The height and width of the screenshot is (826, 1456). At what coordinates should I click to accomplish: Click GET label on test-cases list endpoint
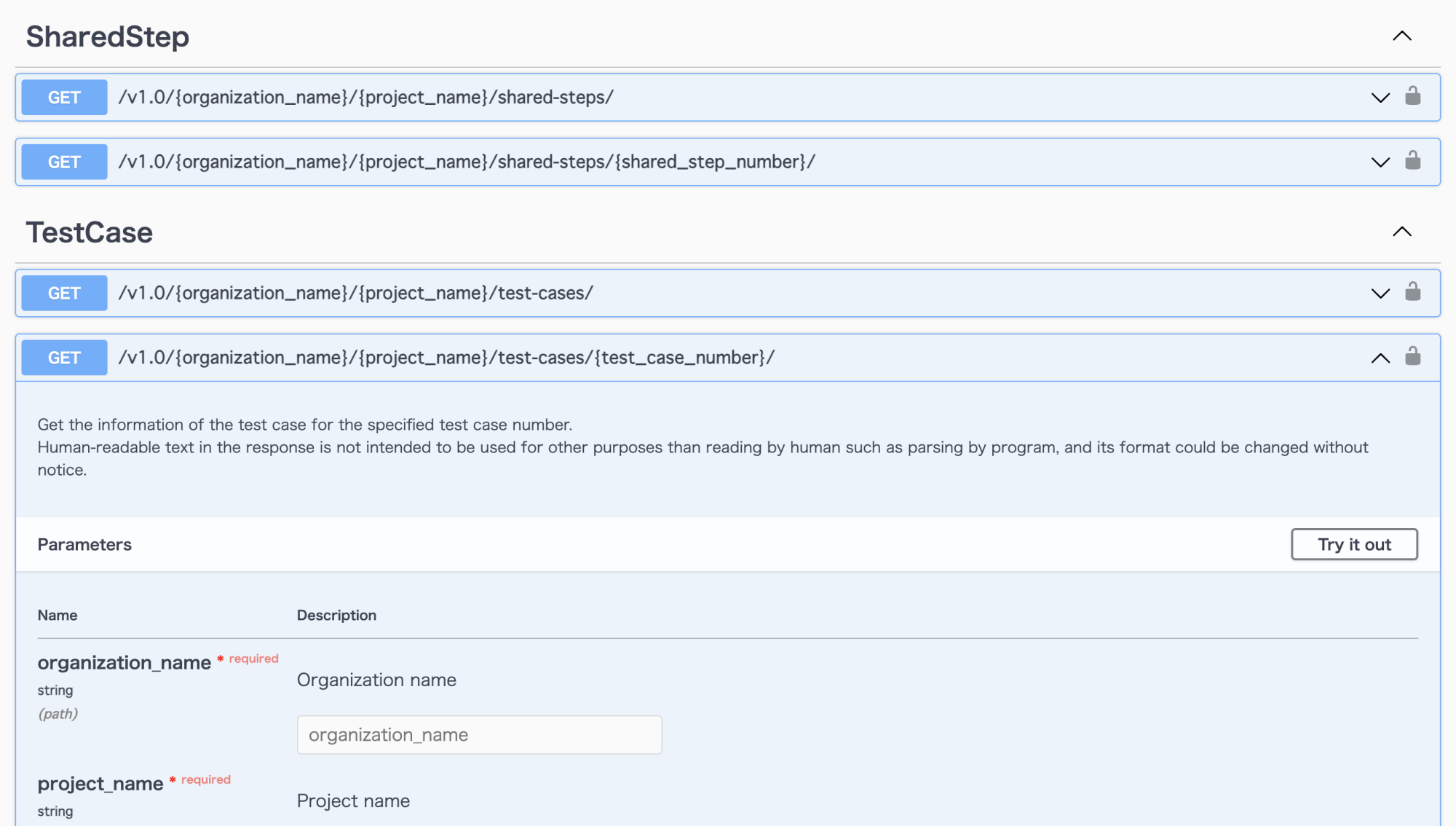click(63, 293)
